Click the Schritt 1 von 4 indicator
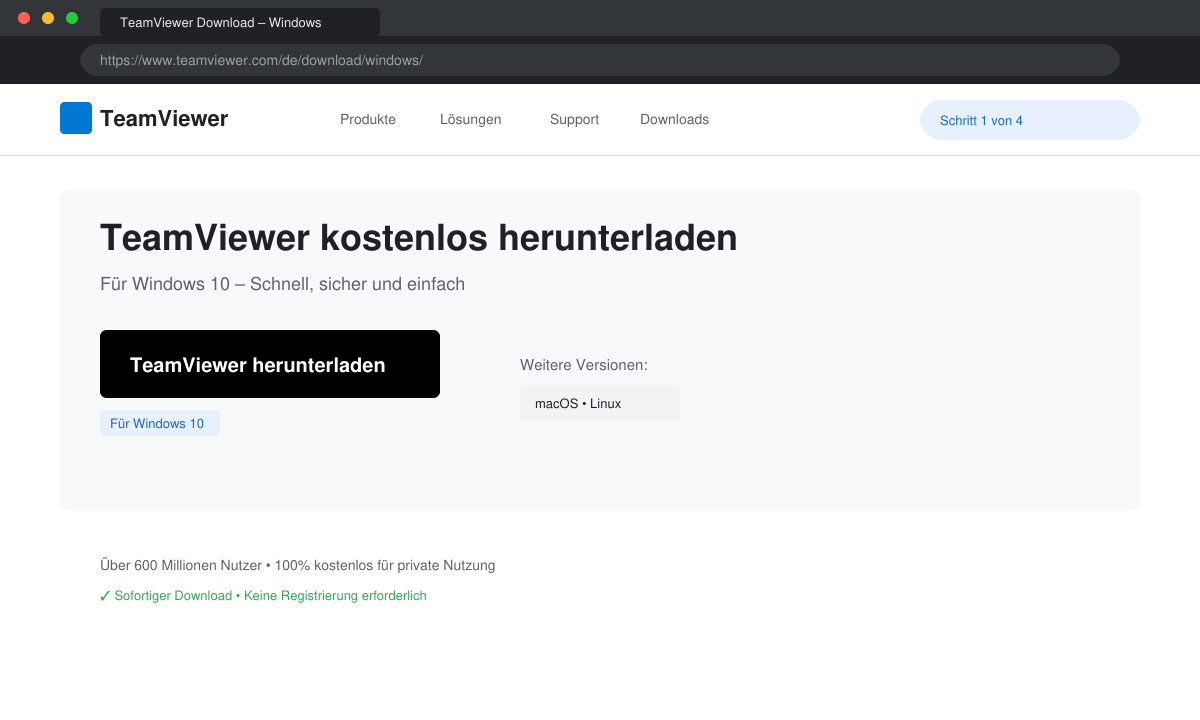The height and width of the screenshot is (720, 1200). (1030, 120)
